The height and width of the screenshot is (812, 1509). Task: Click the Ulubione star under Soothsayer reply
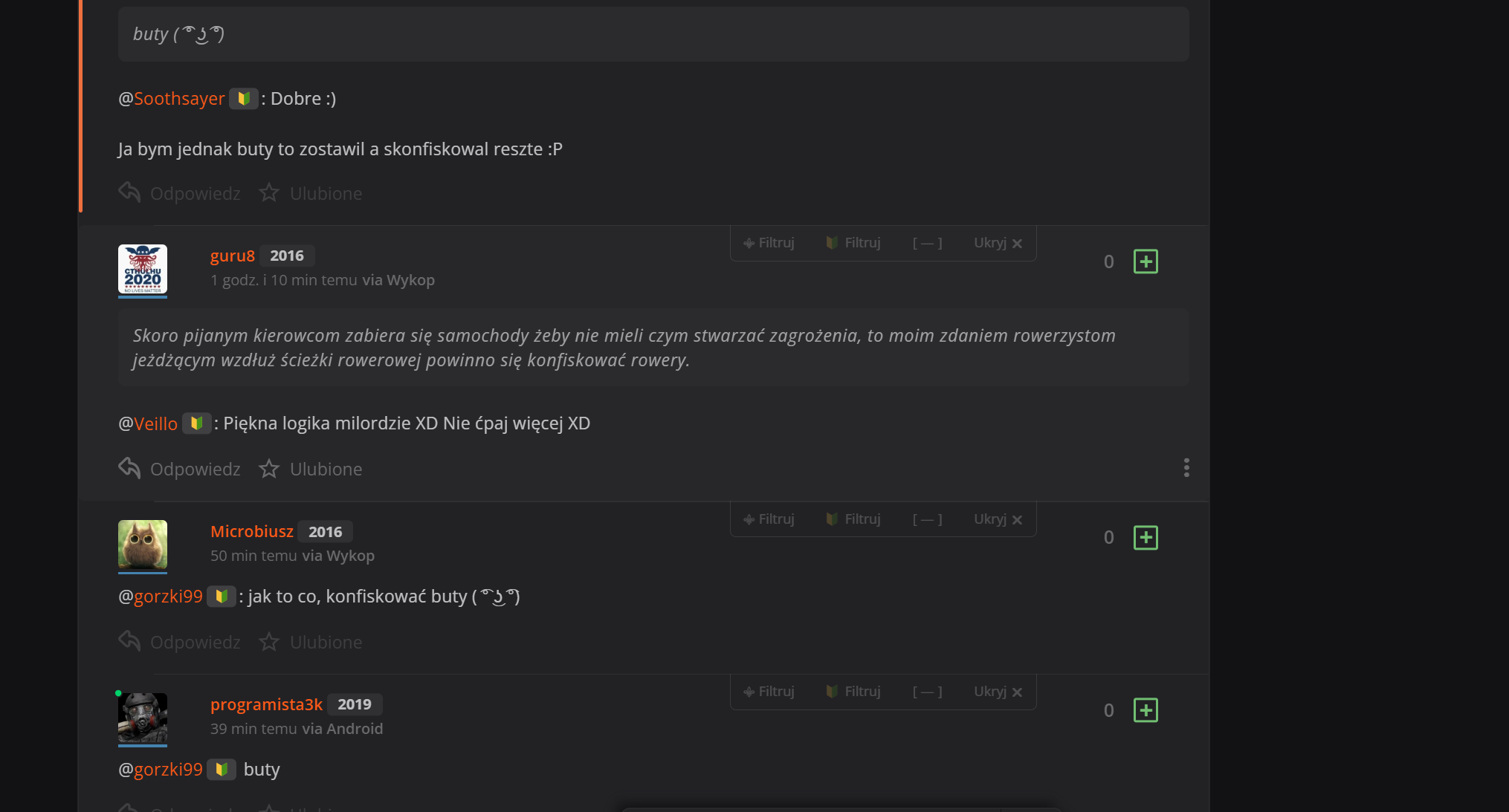269,193
